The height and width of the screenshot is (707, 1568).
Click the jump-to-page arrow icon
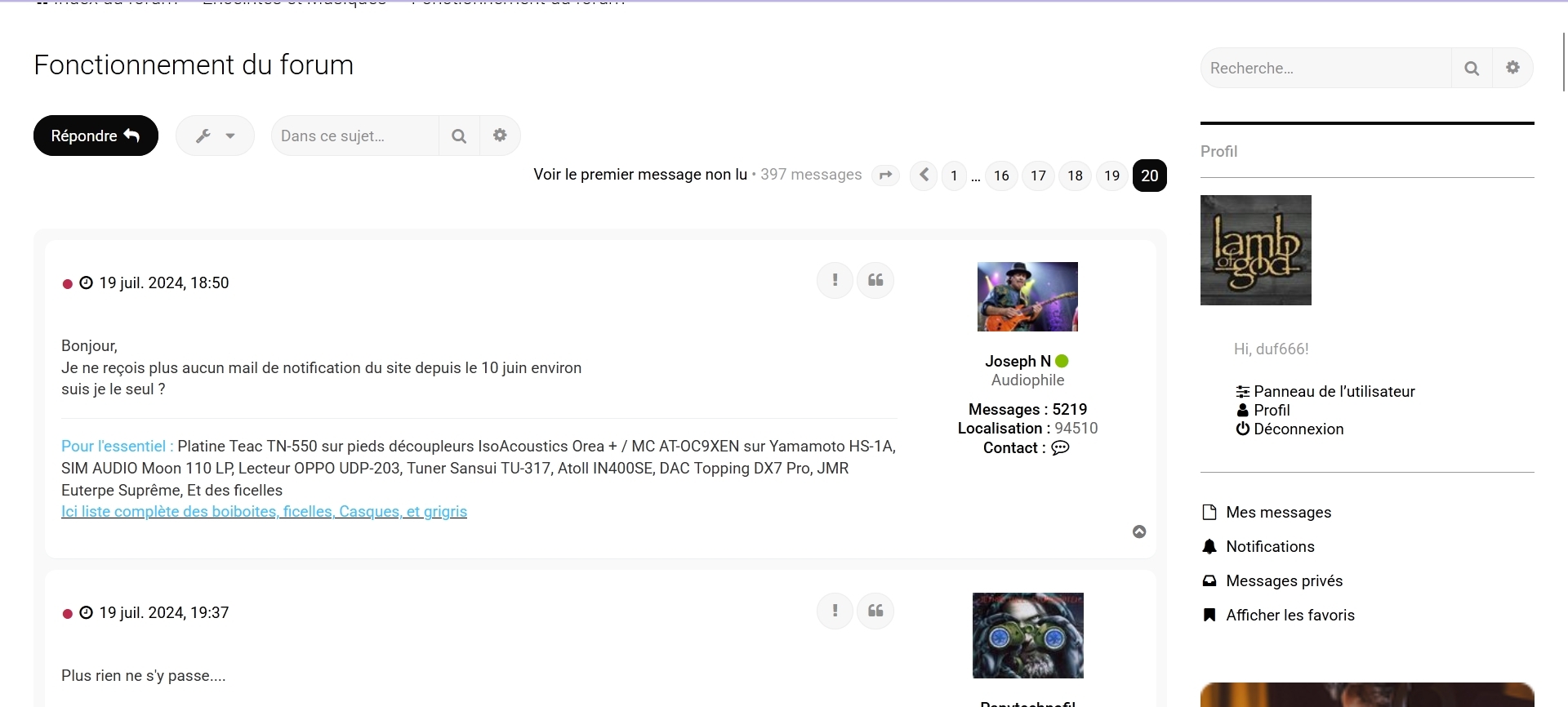coord(885,176)
